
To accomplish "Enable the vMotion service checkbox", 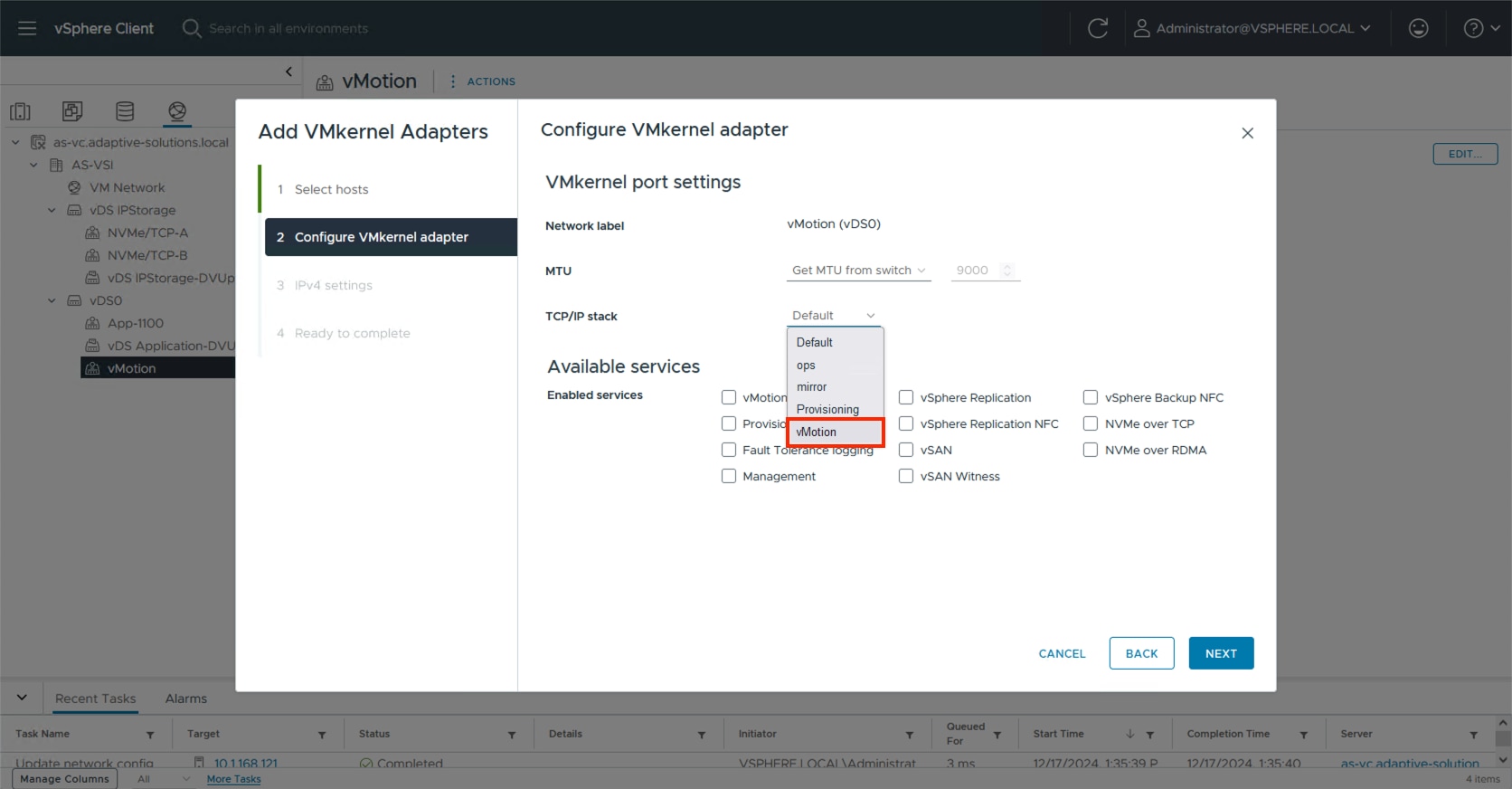I will [729, 397].
